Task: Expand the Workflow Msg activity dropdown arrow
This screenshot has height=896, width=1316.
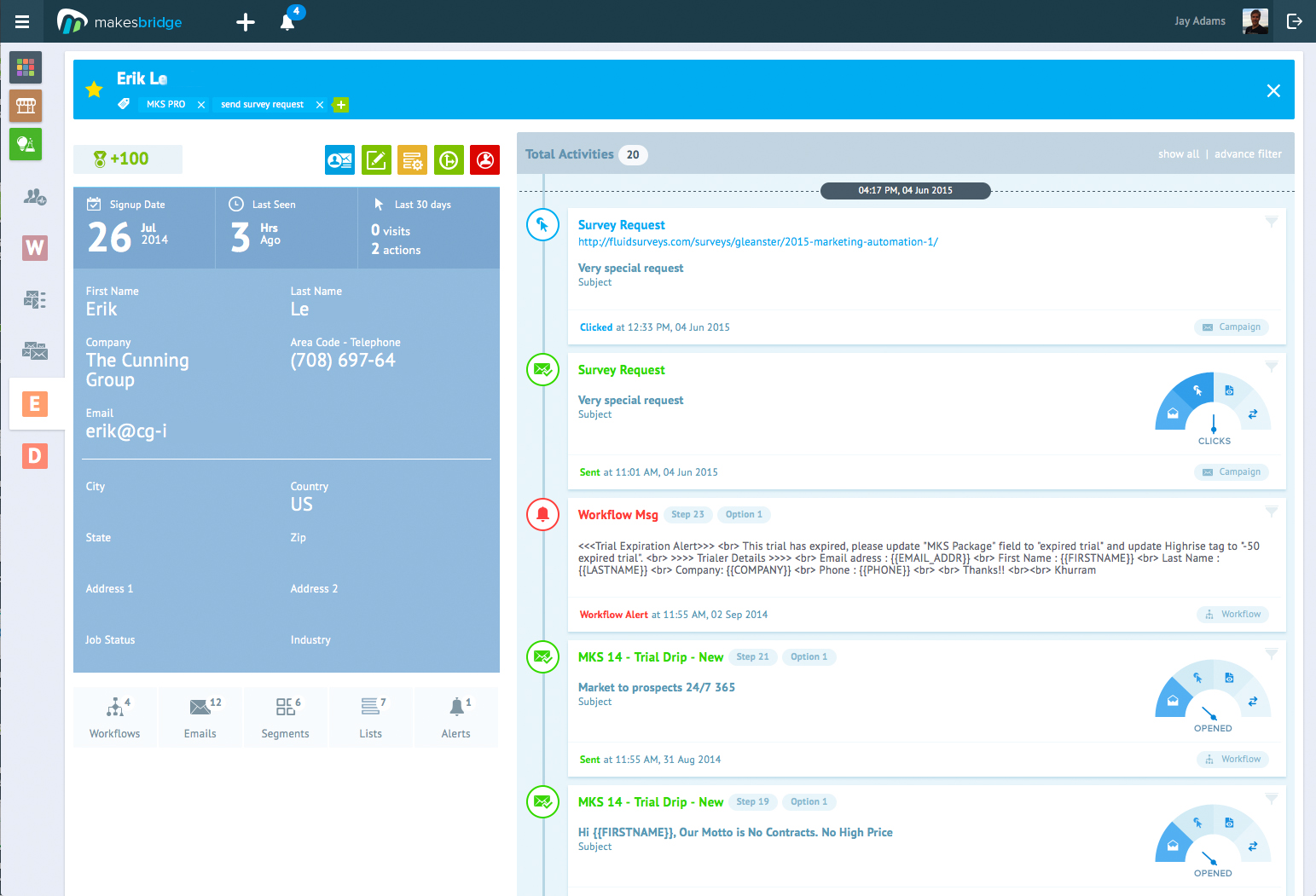Action: pyautogui.click(x=1272, y=512)
